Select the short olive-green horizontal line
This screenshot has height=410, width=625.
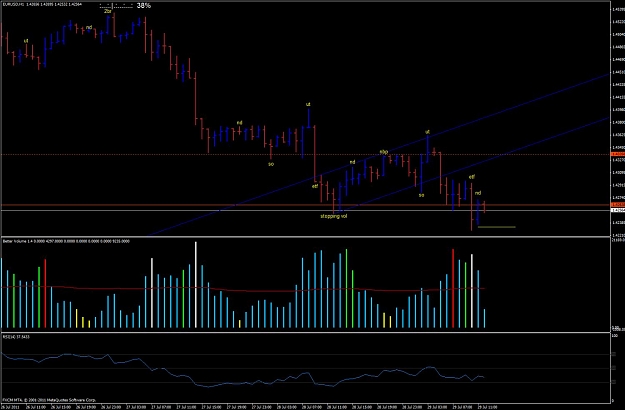(497, 227)
